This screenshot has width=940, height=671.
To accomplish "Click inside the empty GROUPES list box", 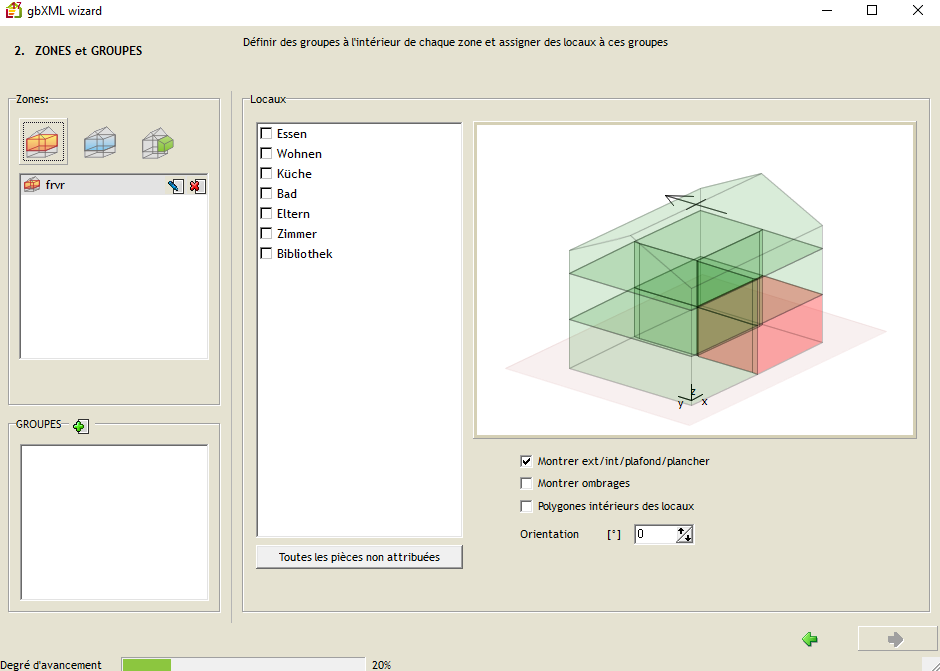I will click(x=114, y=522).
